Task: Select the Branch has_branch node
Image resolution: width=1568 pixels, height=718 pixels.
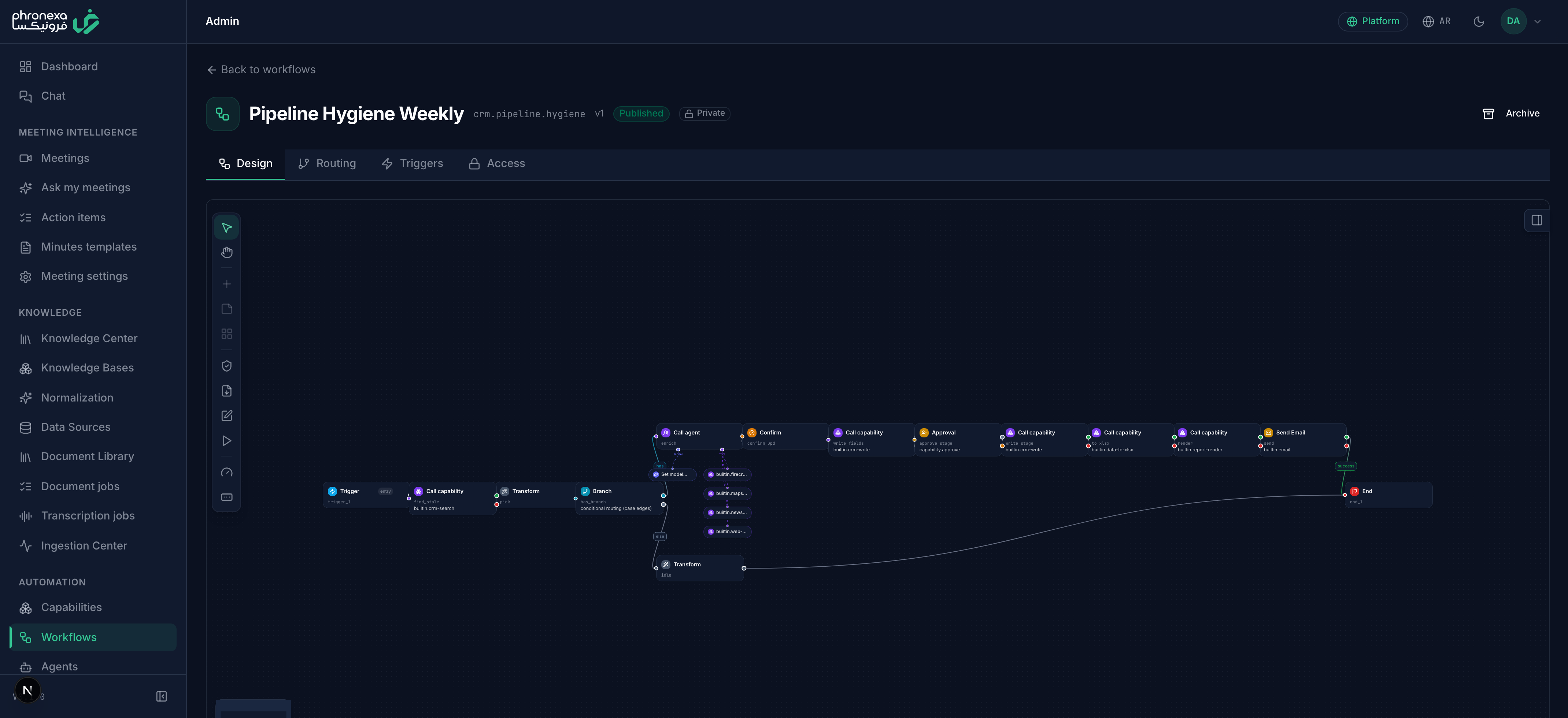Action: pos(619,498)
